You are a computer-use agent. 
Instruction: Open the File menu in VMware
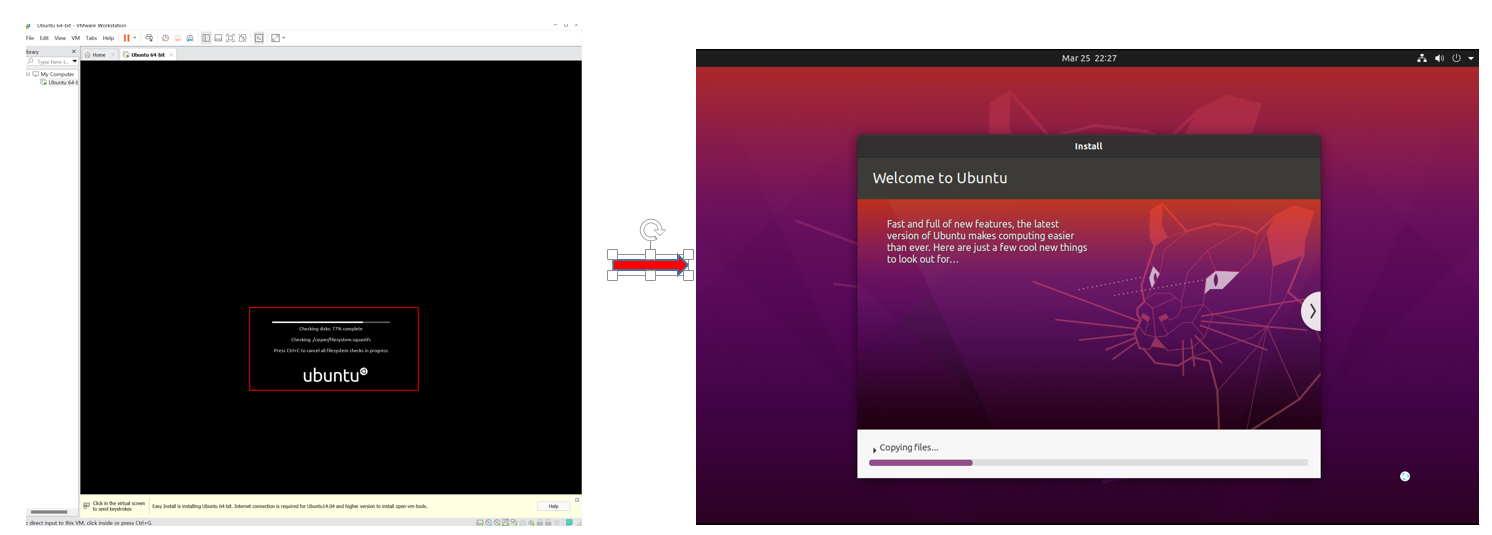(30, 38)
